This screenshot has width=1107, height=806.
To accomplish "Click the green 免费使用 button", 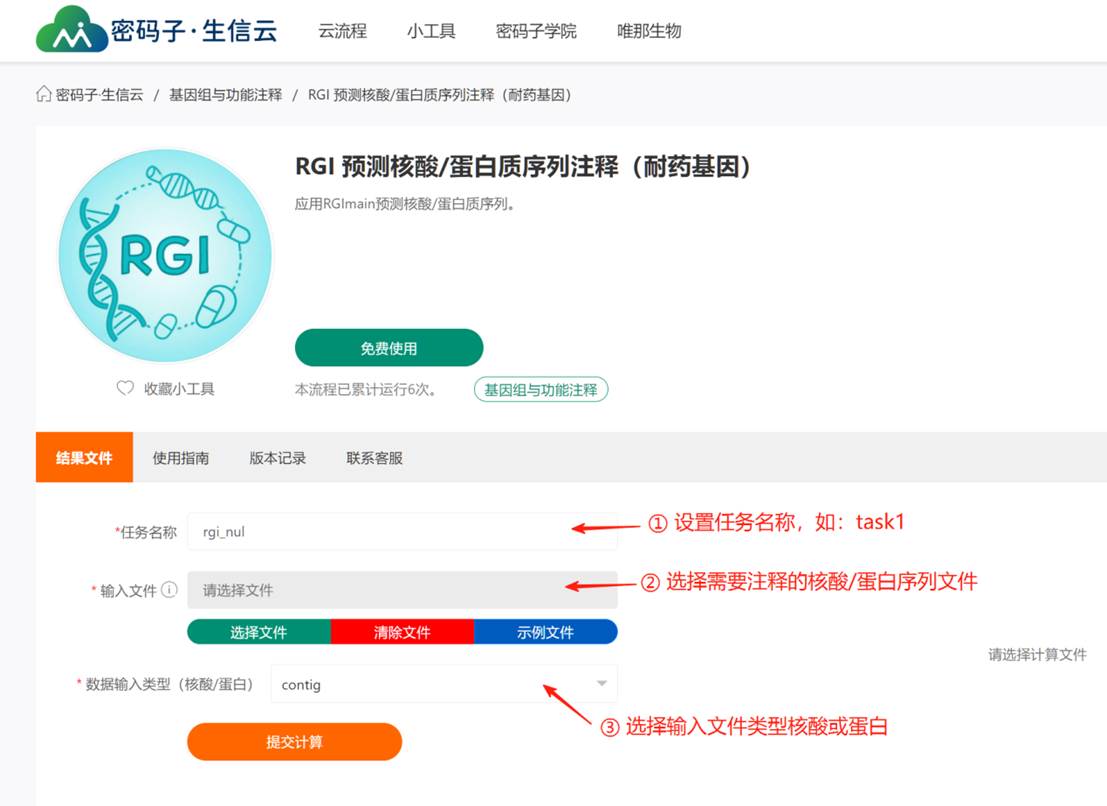I will tap(389, 348).
